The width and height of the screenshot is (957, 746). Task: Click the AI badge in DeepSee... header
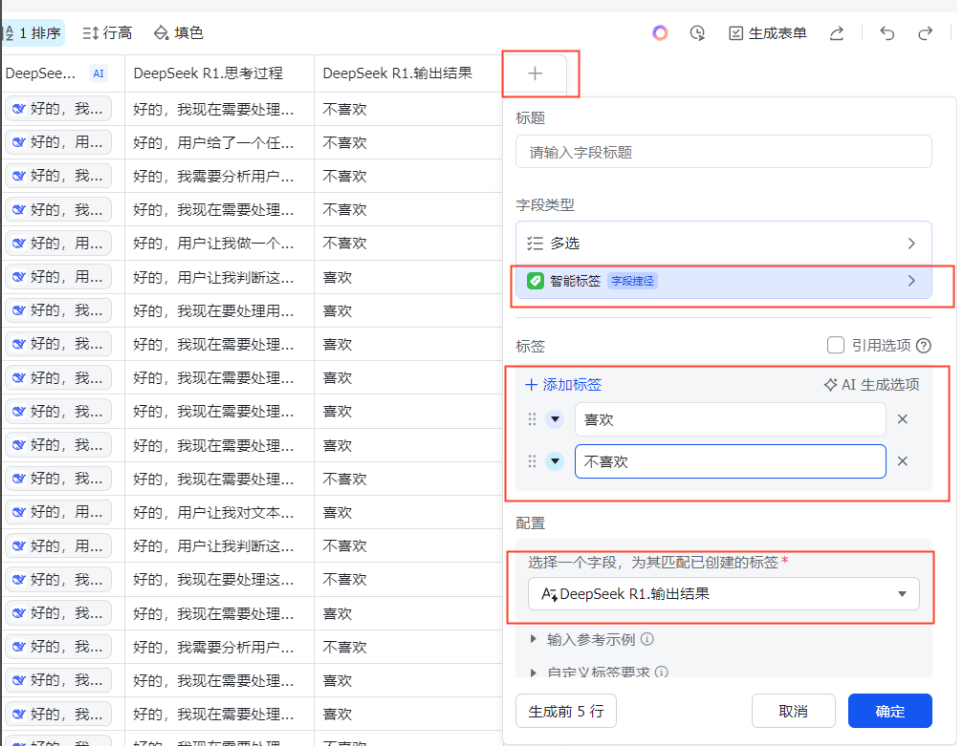coord(98,74)
